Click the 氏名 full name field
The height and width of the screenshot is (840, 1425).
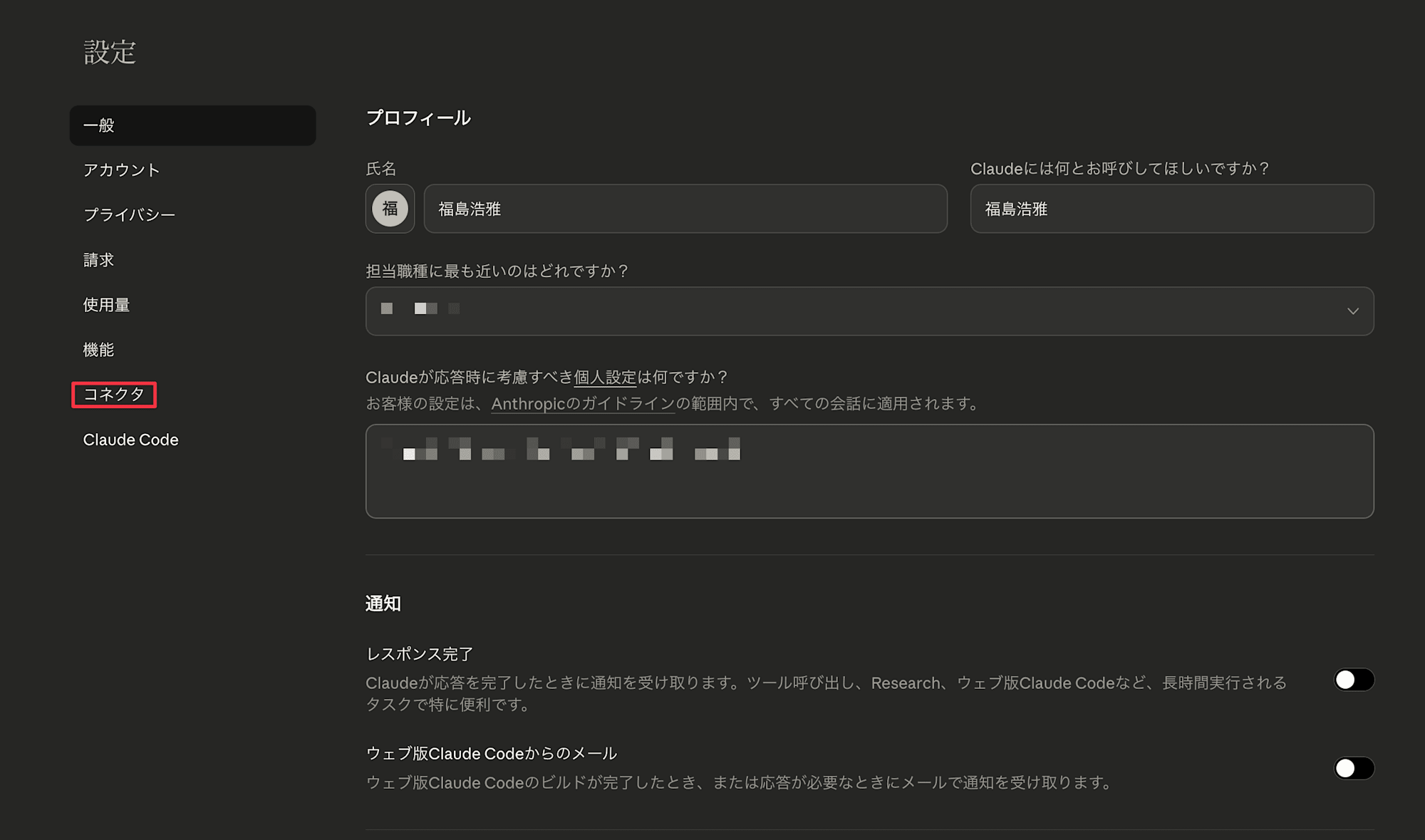click(685, 209)
